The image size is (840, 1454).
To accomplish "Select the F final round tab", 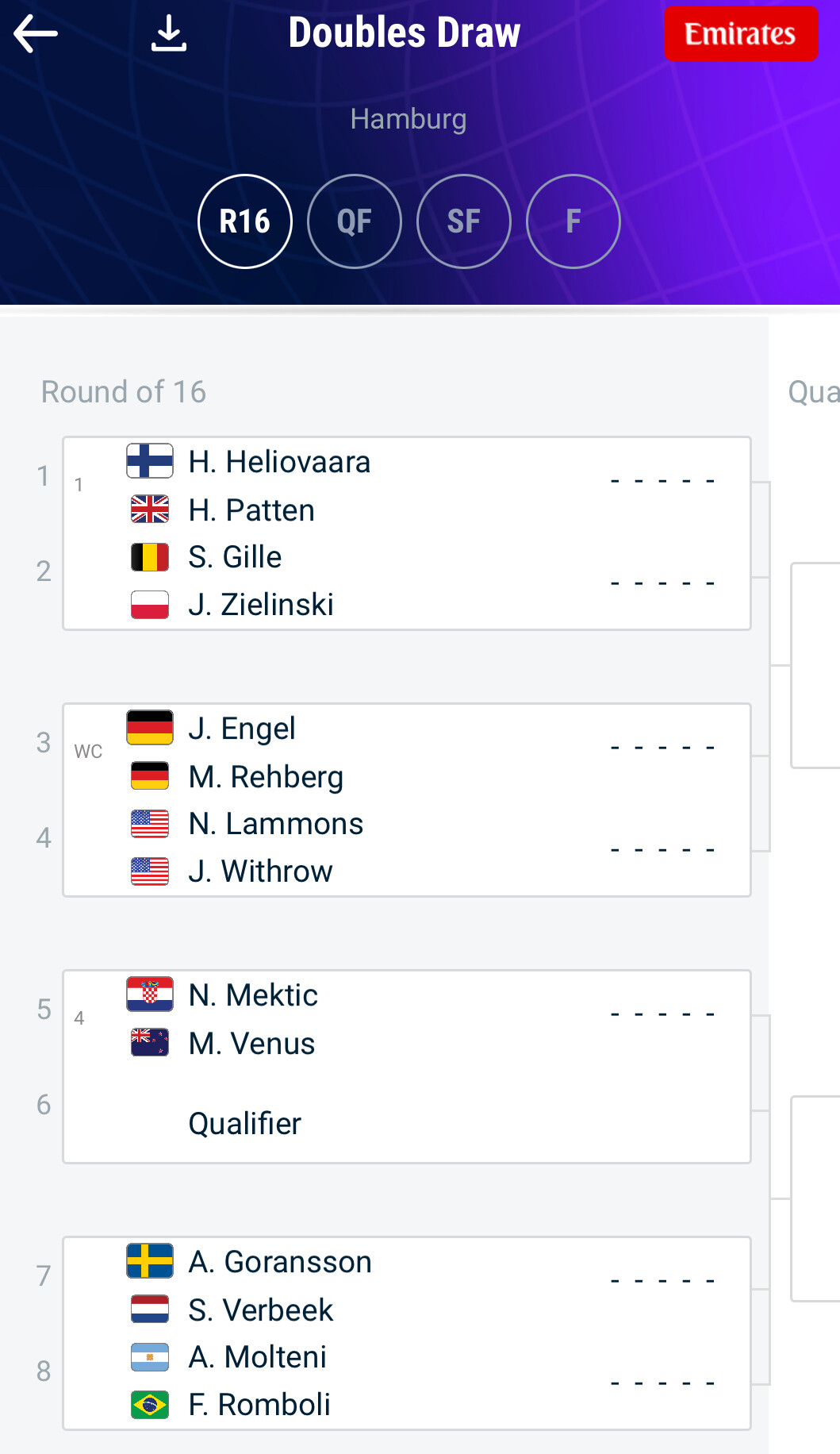I will coord(573,221).
